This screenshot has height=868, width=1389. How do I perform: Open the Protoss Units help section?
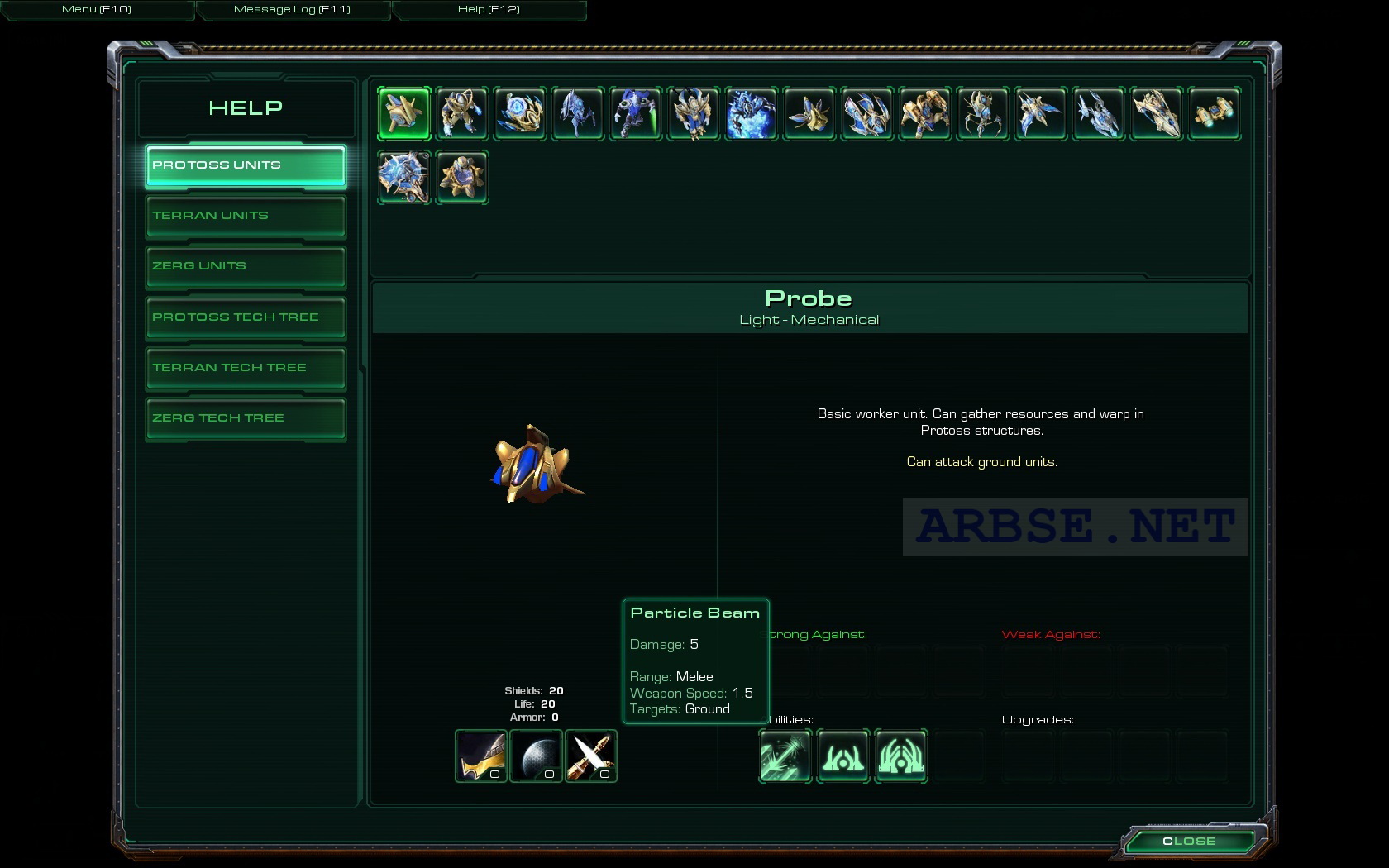tap(246, 166)
